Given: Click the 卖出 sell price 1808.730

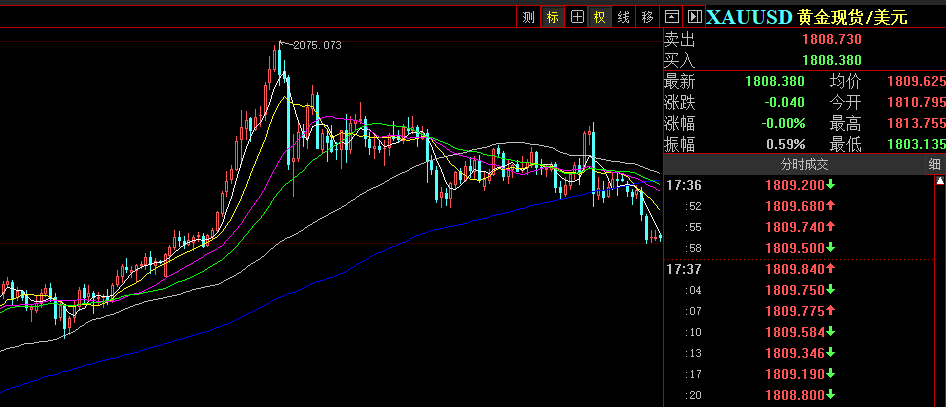Looking at the screenshot, I should click(x=831, y=39).
